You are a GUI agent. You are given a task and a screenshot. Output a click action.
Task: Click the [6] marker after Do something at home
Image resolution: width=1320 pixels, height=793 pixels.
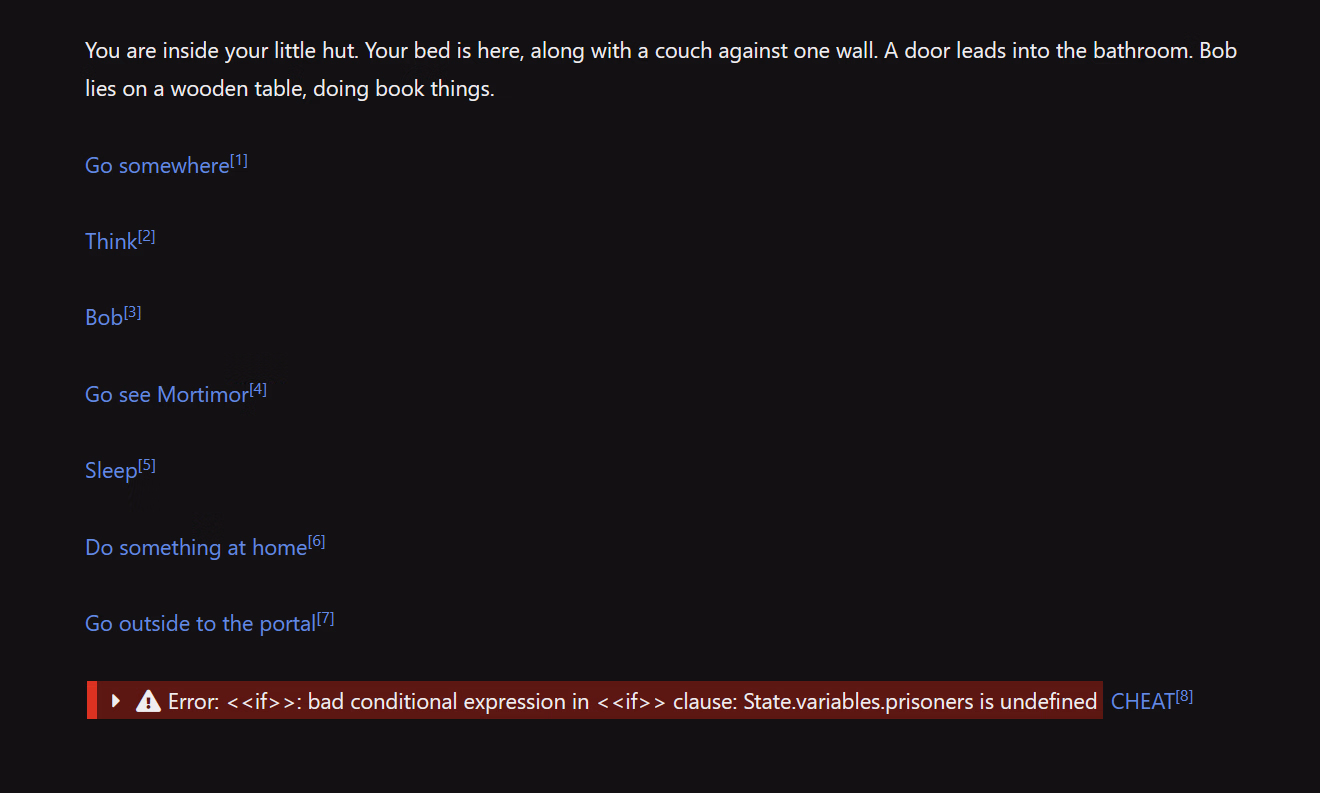(x=317, y=542)
